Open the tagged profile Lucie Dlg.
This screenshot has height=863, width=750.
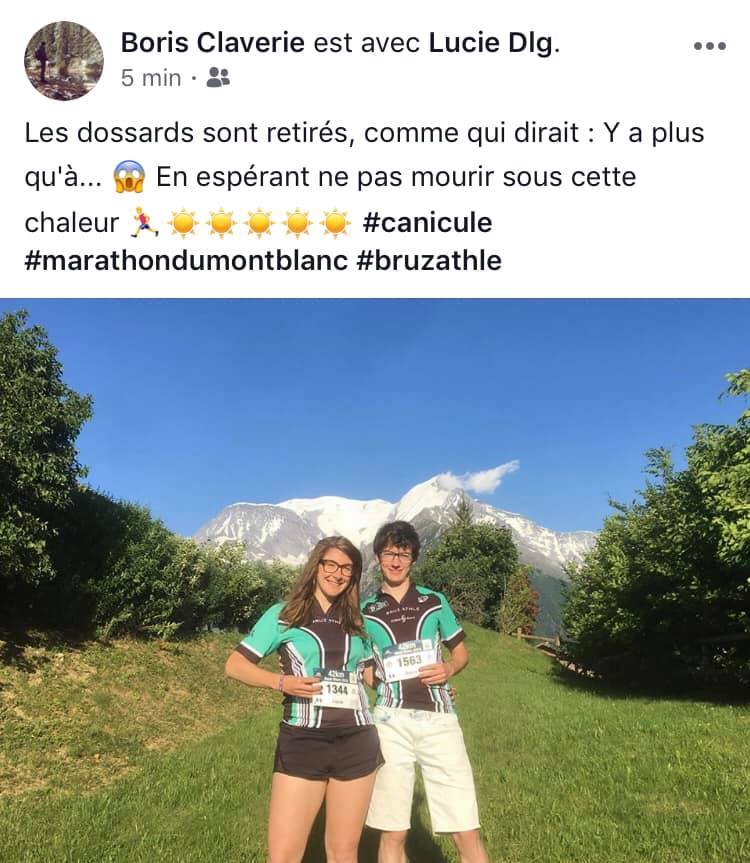[x=494, y=43]
